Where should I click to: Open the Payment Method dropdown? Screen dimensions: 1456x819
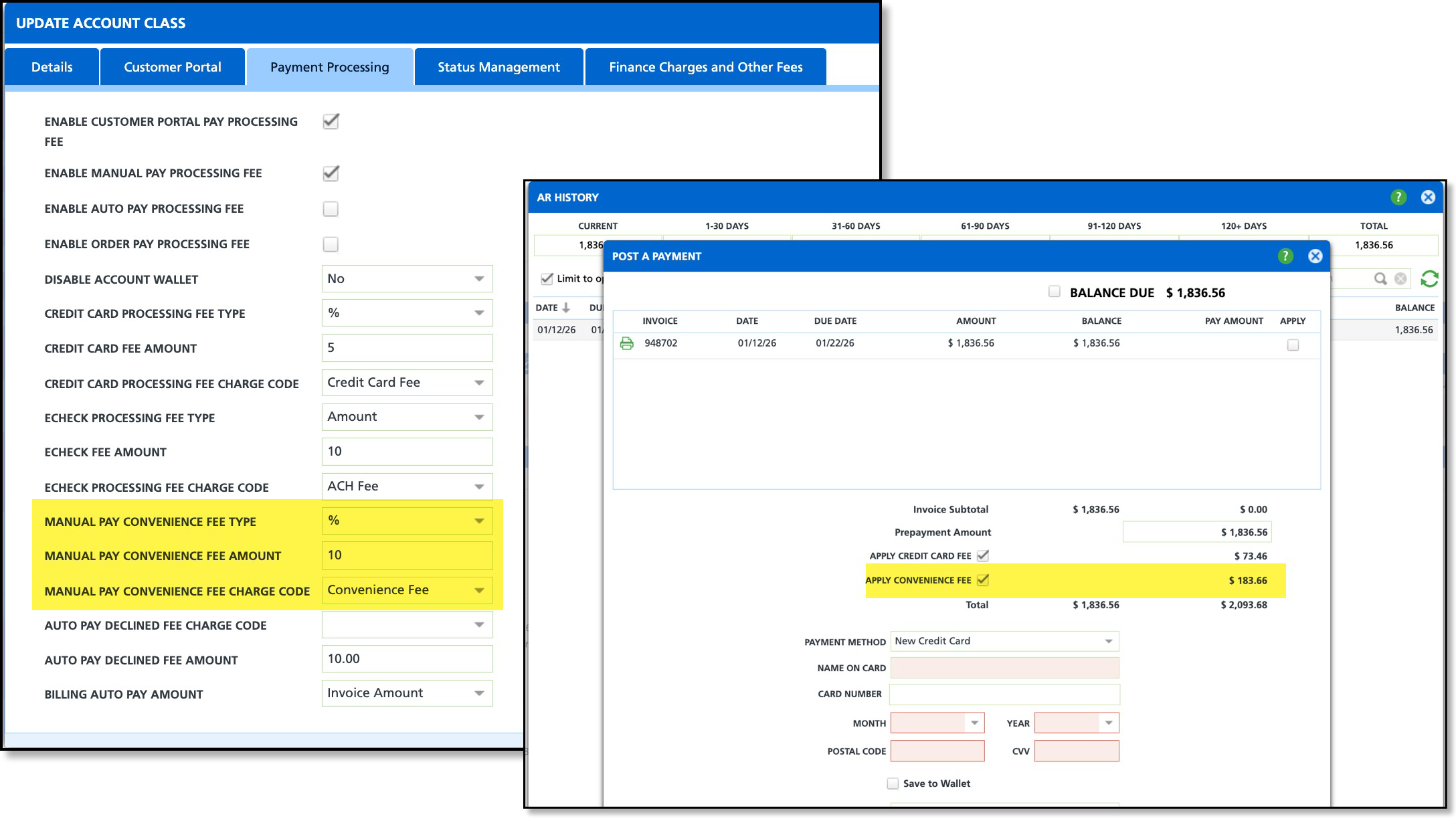1004,641
